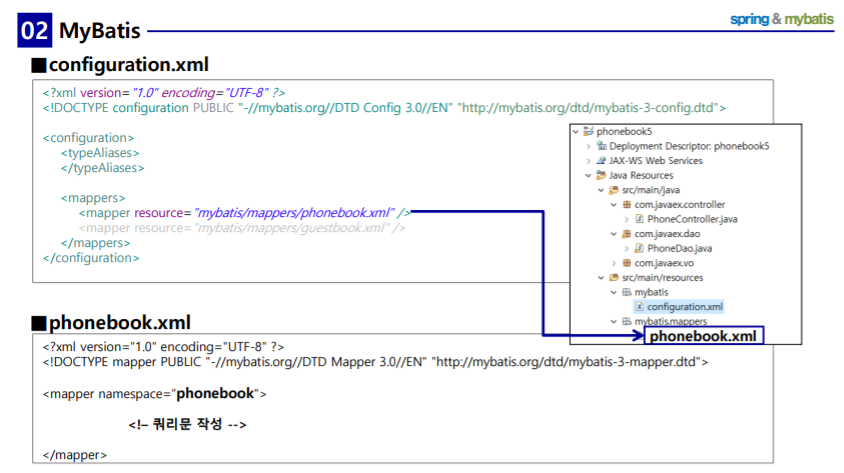Click the src/main/java source folder icon

[614, 190]
